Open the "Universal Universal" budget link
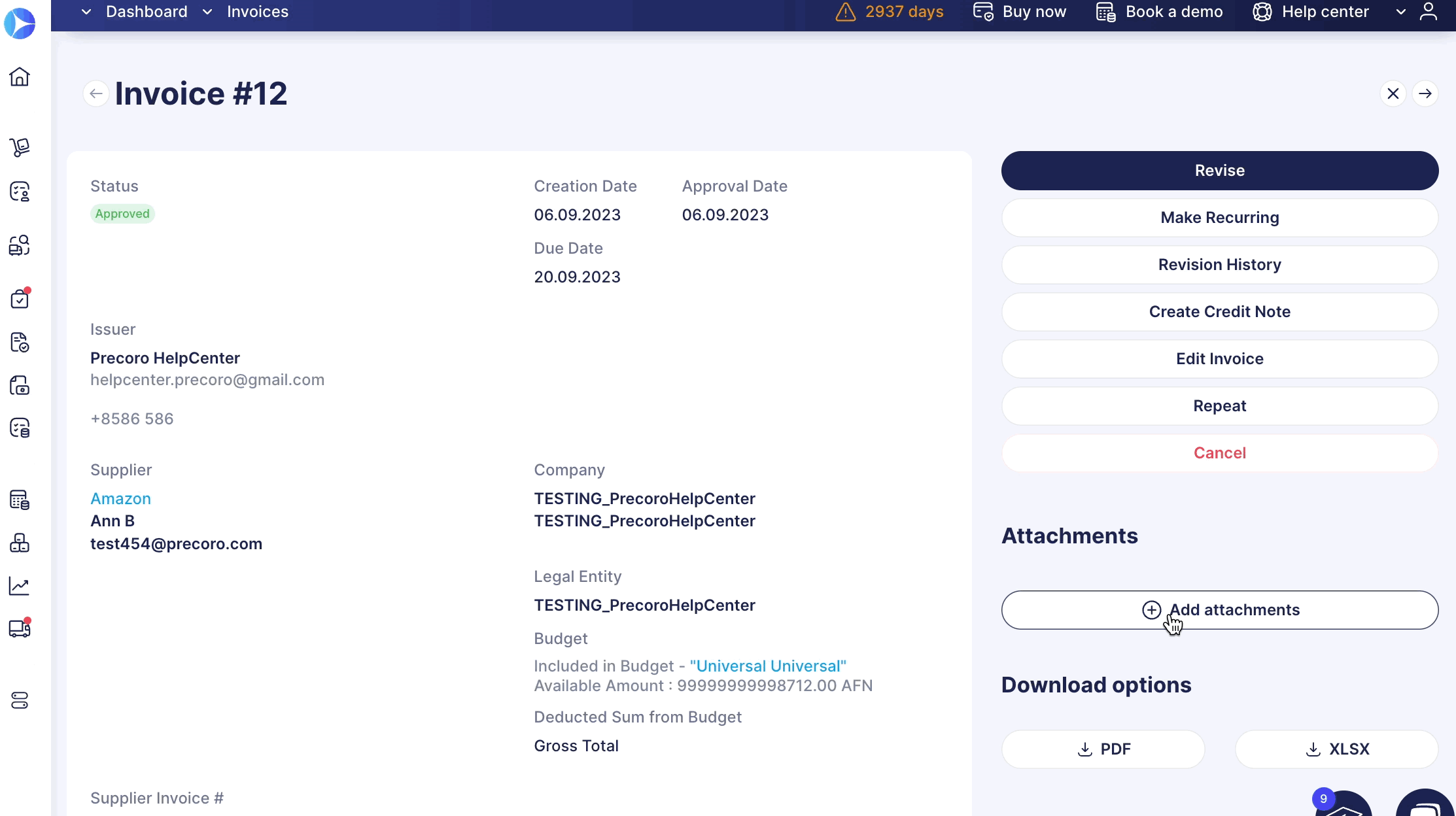 coord(768,666)
